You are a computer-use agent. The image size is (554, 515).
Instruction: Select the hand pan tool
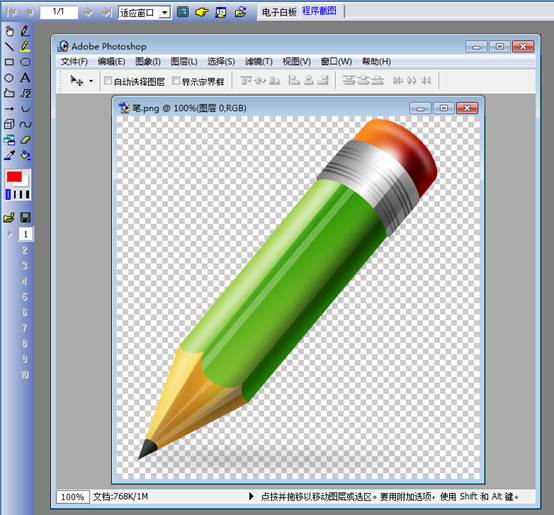[9, 31]
